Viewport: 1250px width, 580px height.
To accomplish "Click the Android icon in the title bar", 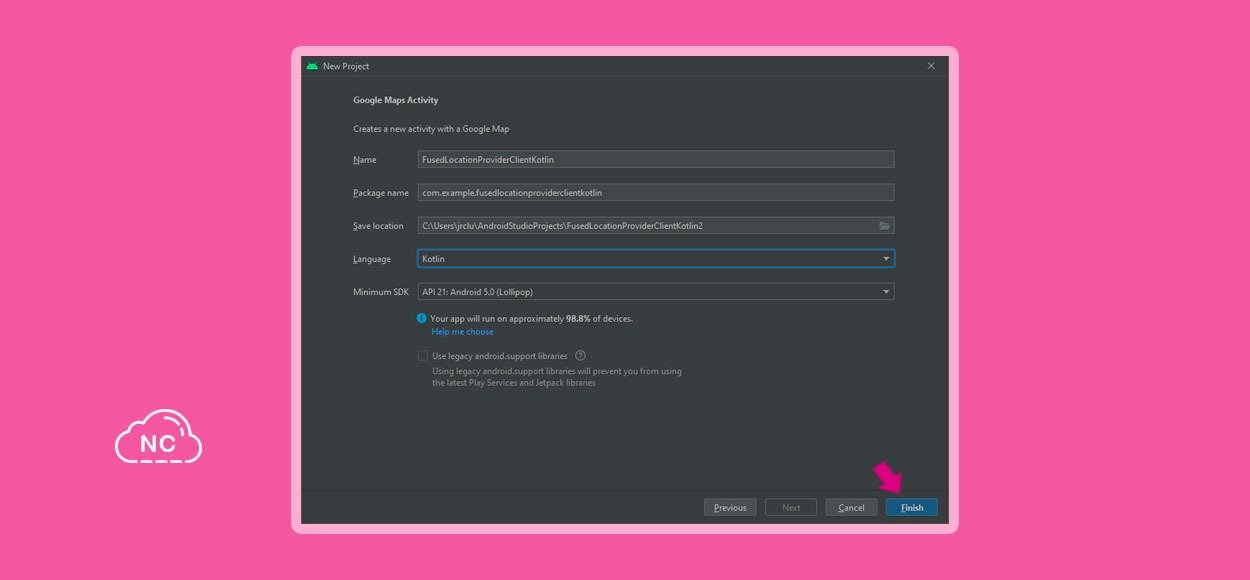I will pos(312,66).
